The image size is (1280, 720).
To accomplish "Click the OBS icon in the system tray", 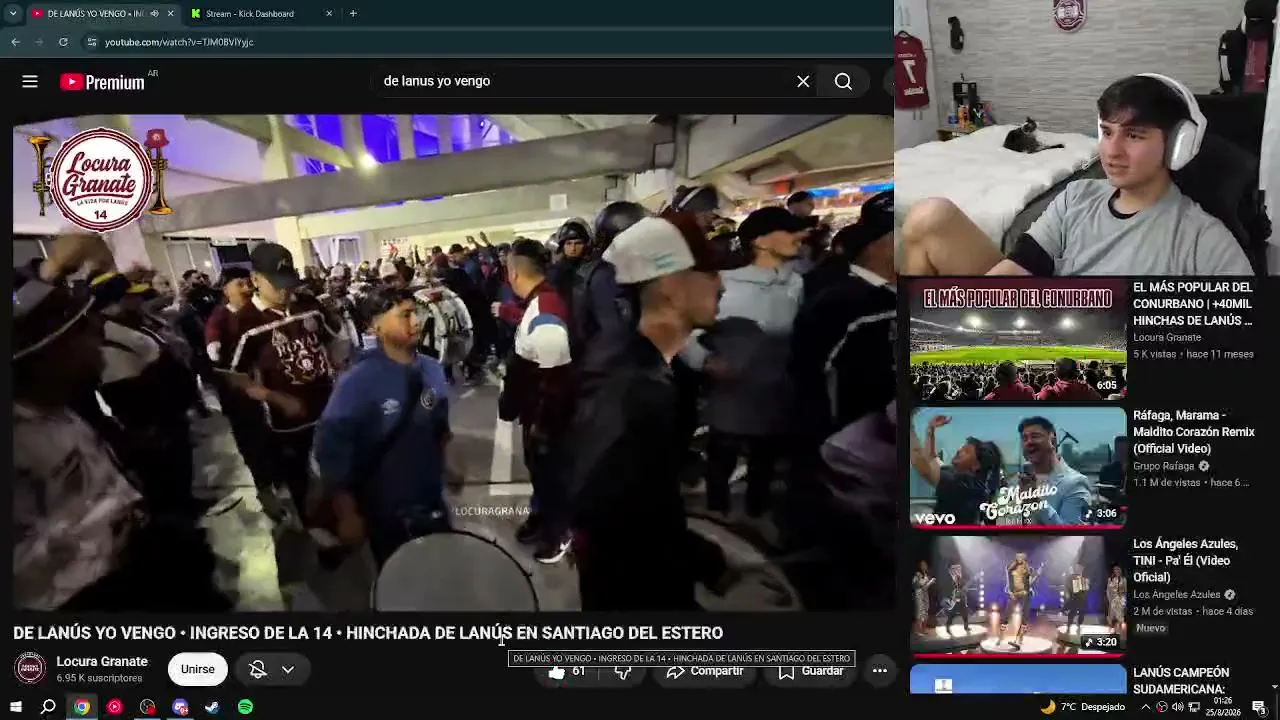I will [1162, 707].
